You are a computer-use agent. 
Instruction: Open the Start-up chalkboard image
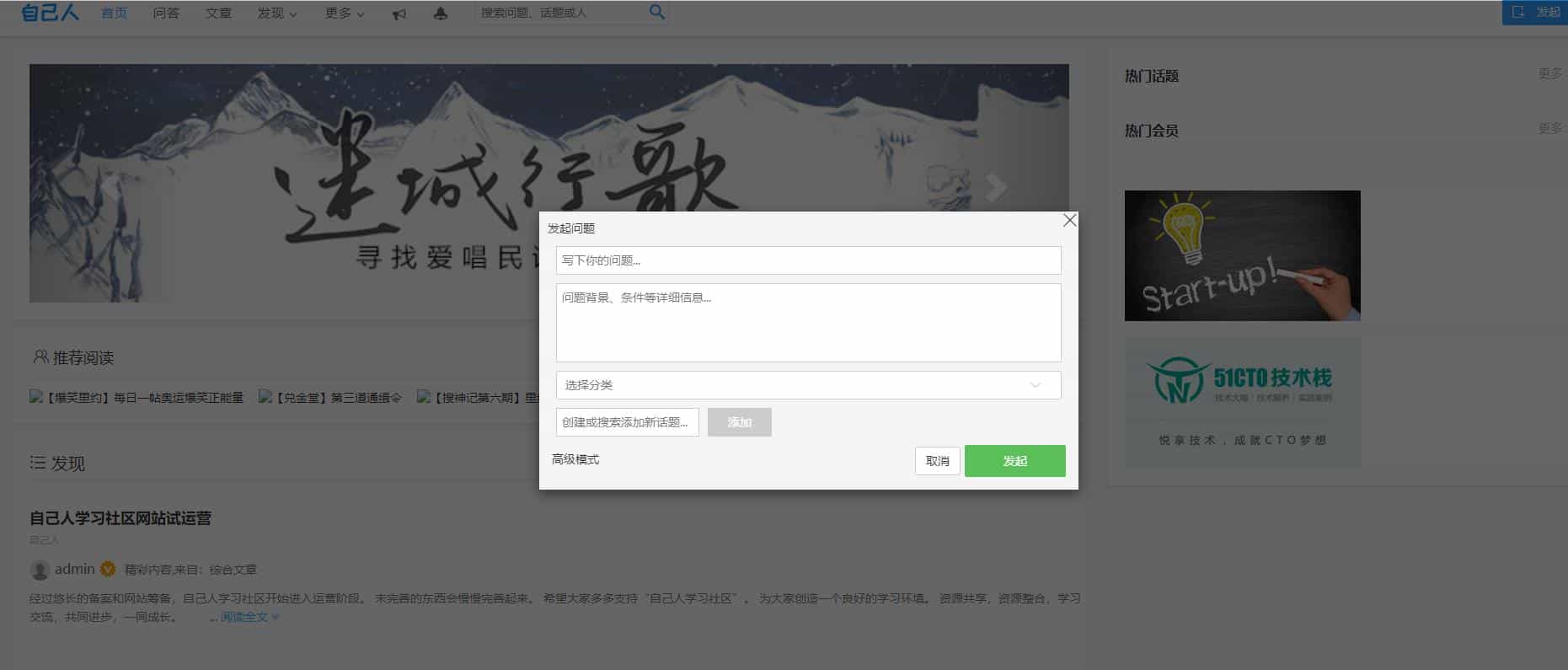point(1242,255)
